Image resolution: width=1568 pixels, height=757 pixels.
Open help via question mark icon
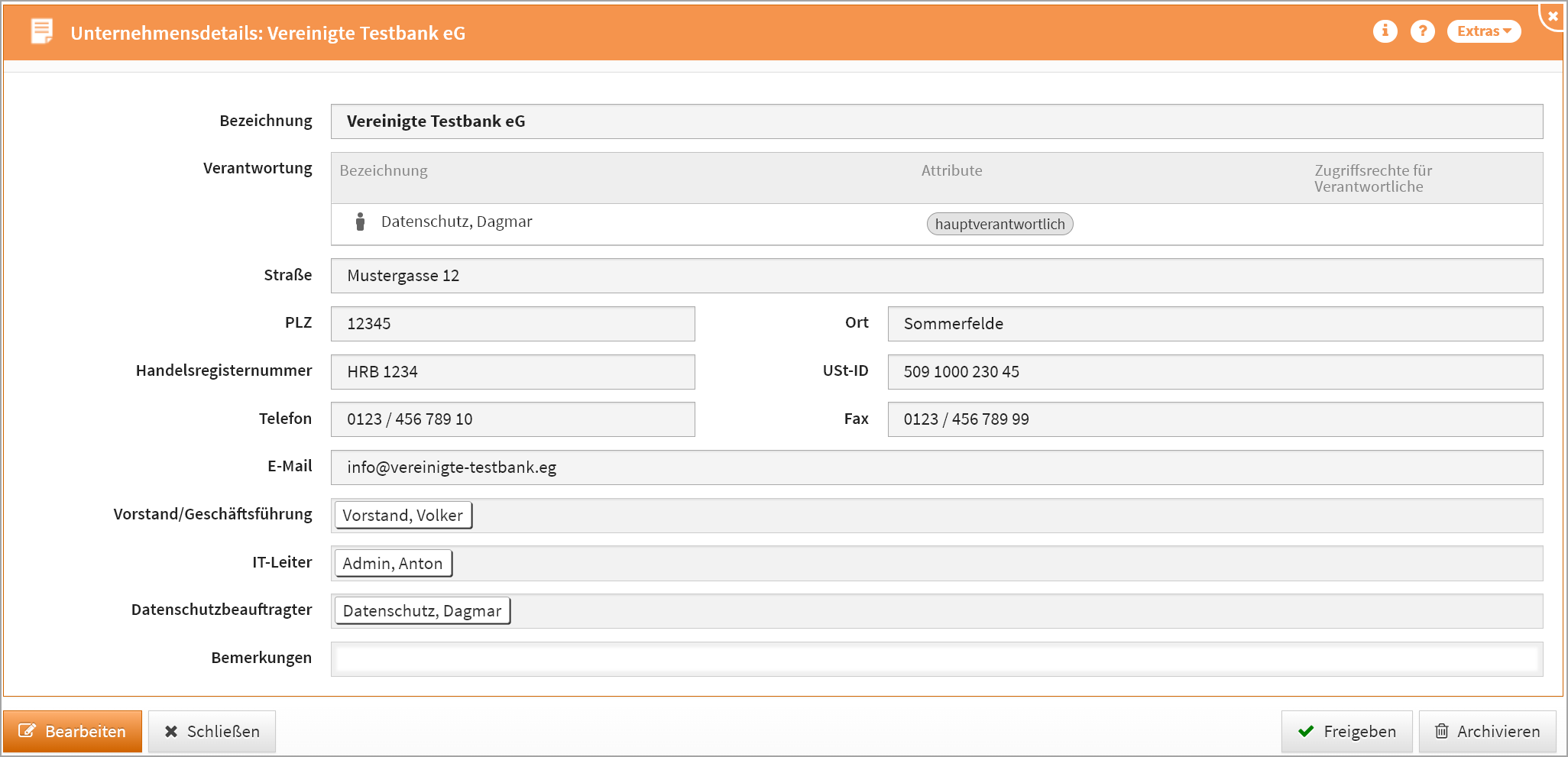1422,31
